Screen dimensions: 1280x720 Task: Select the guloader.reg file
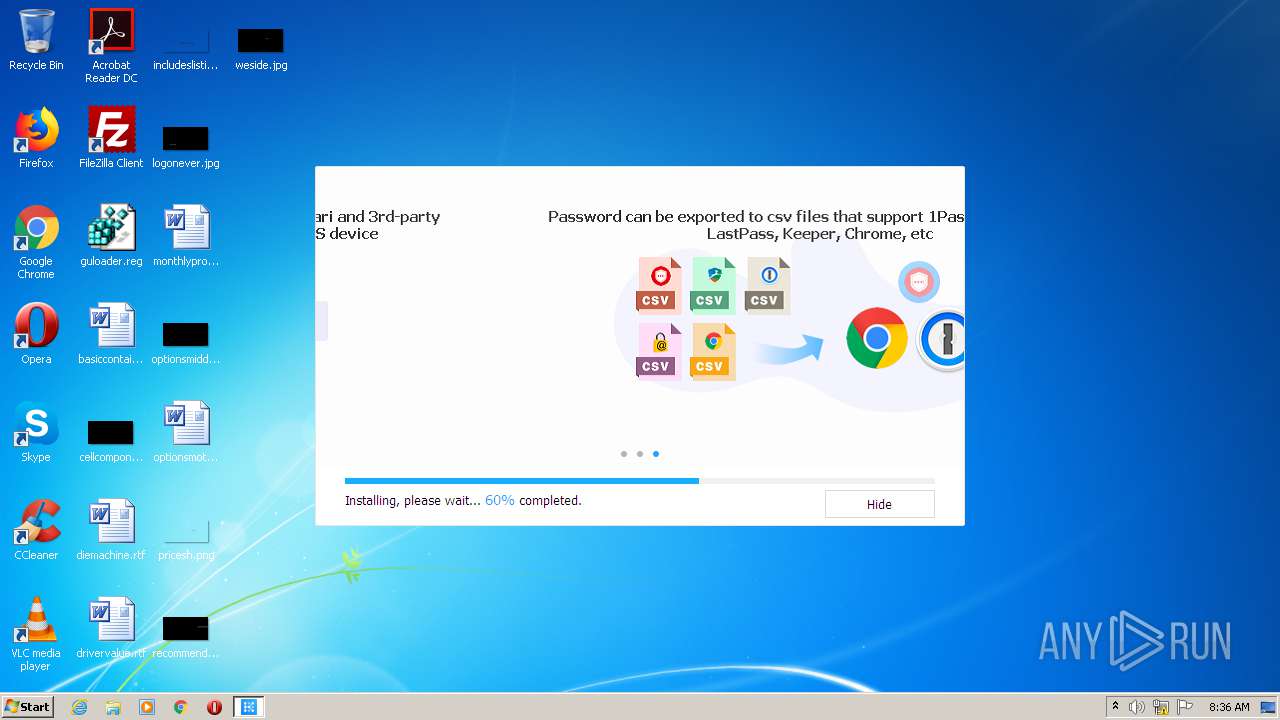tap(111, 236)
